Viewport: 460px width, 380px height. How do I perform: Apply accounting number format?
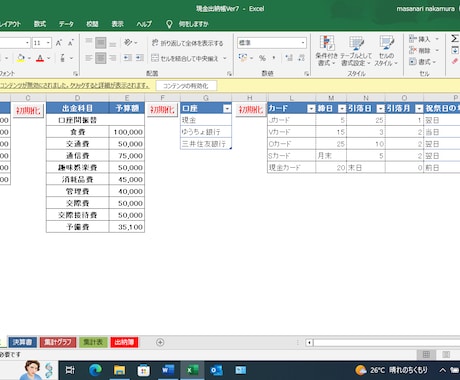click(243, 58)
